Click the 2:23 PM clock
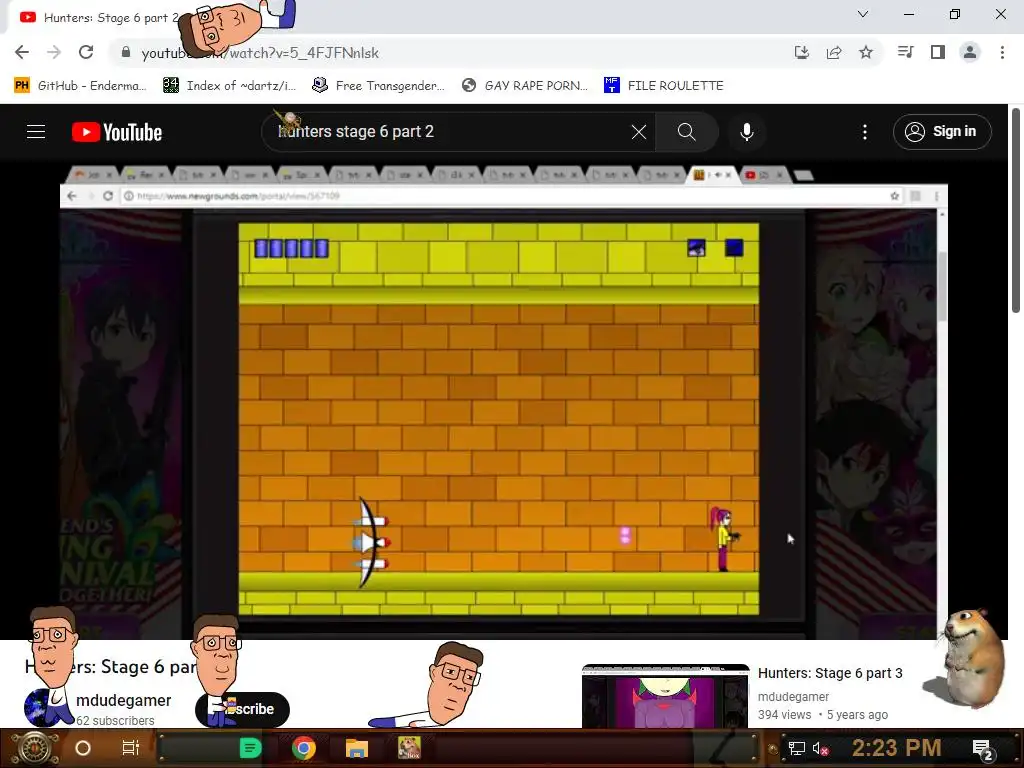 click(x=896, y=748)
